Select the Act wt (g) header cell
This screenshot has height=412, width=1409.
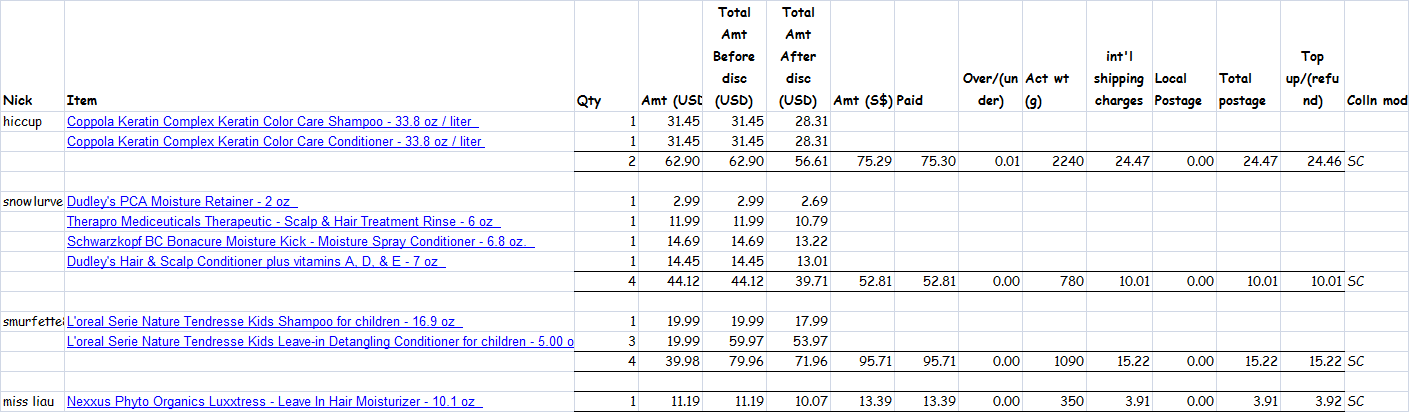pos(1054,56)
